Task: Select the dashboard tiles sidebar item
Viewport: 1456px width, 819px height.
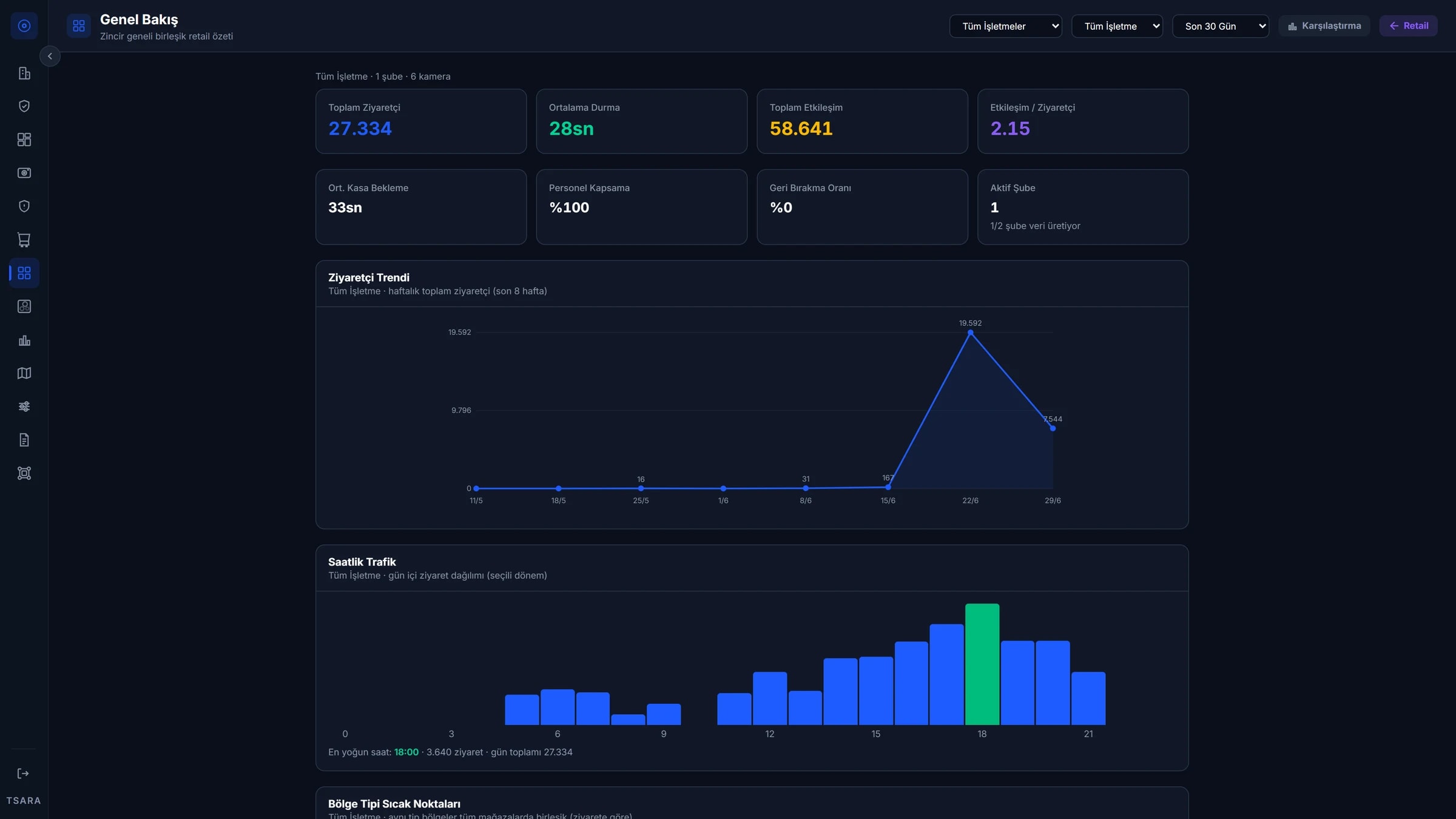Action: [24, 140]
